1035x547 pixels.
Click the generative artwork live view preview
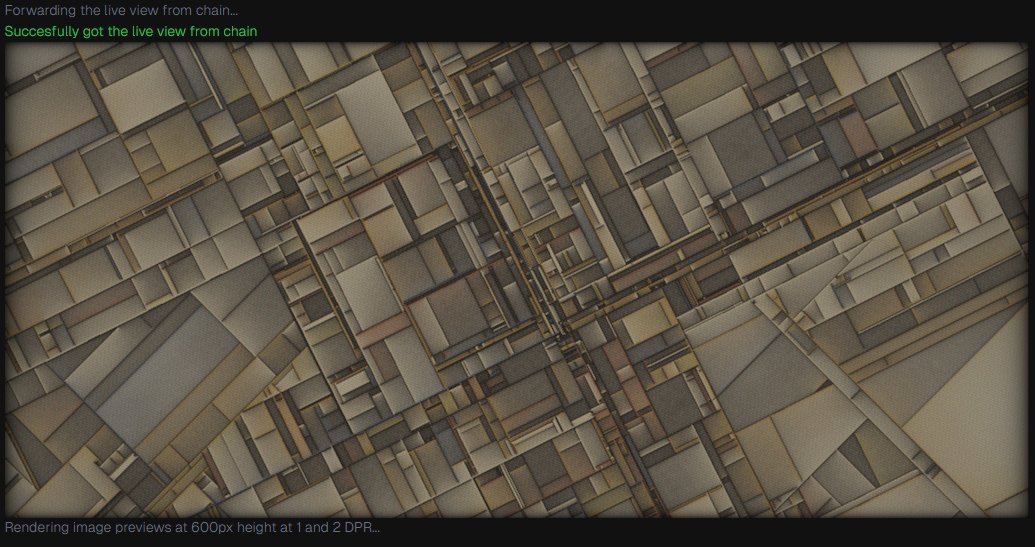517,280
